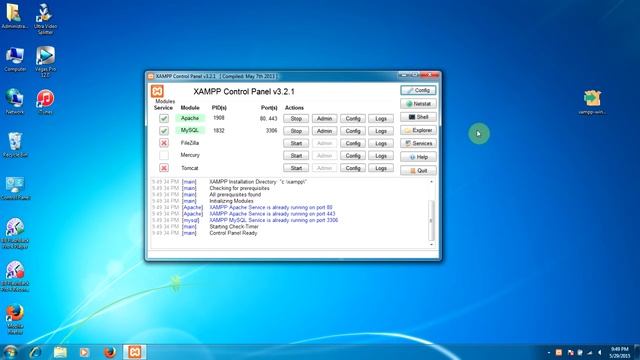Click the log line 'Control Panel Ready'
640x360 pixels.
click(233, 233)
